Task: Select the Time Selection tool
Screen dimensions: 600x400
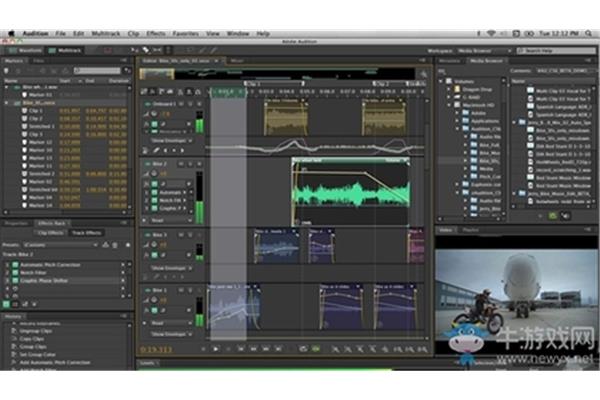Action: tap(168, 50)
